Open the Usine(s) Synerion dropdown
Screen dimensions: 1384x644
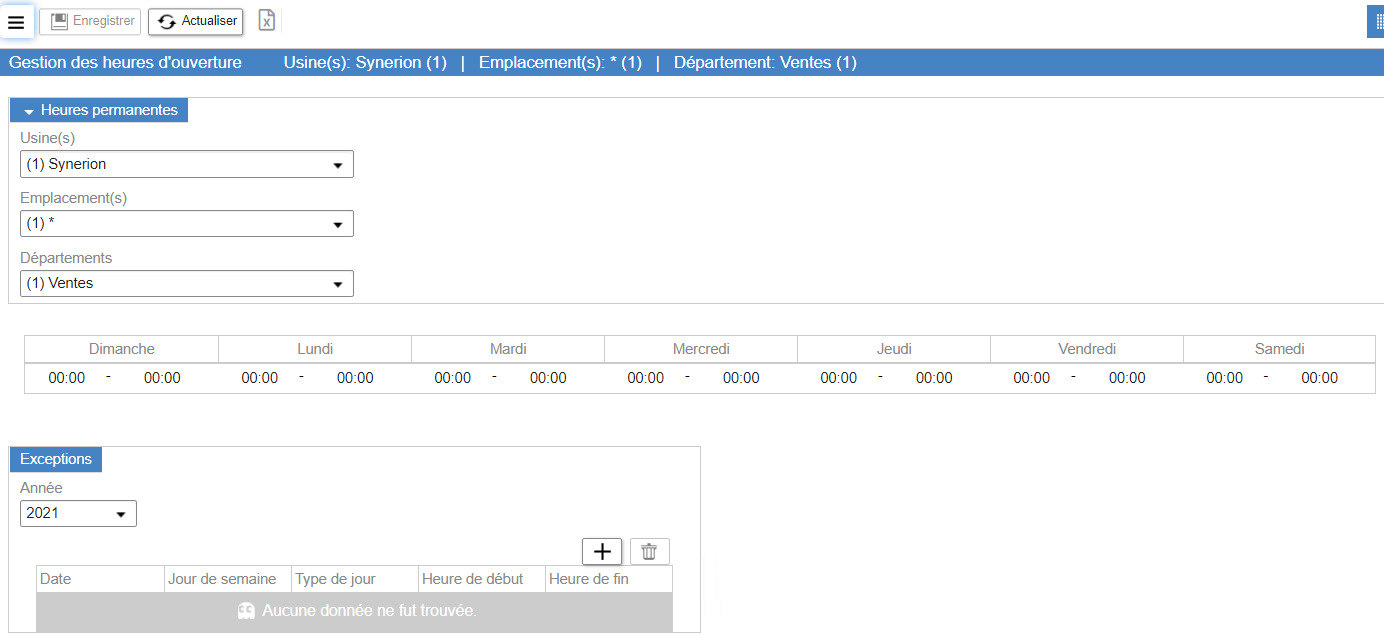point(186,164)
